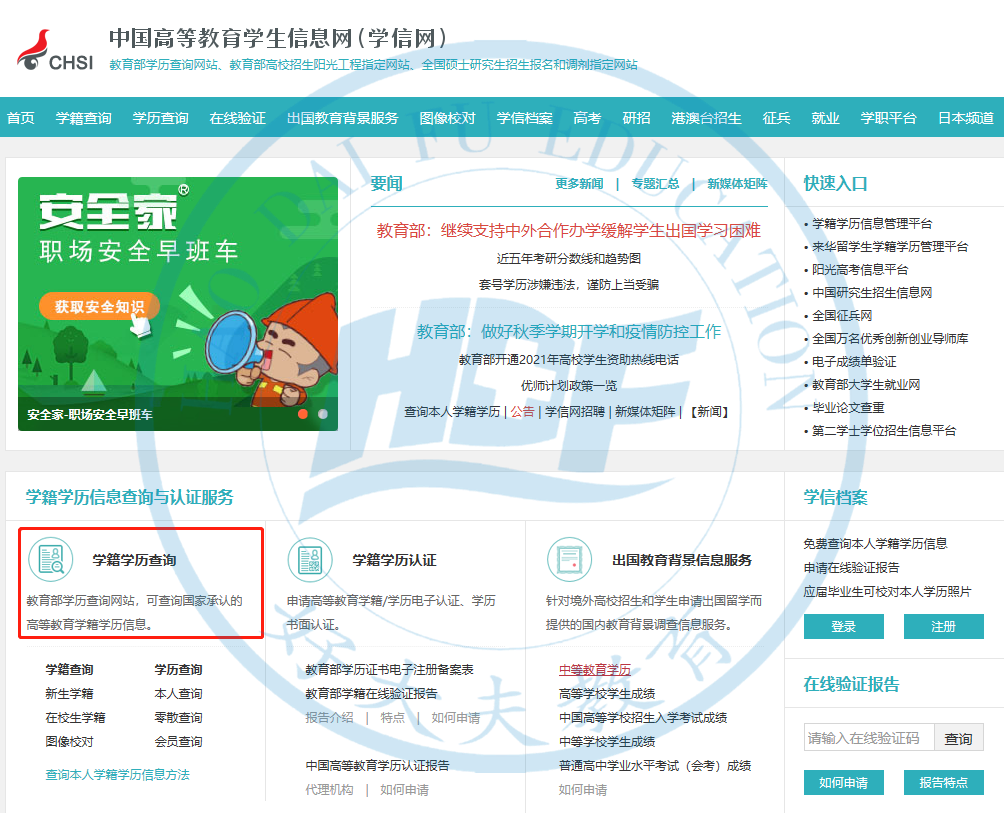Open 高等学校学生成绩 link
The height and width of the screenshot is (813, 1004).
pyautogui.click(x=606, y=694)
